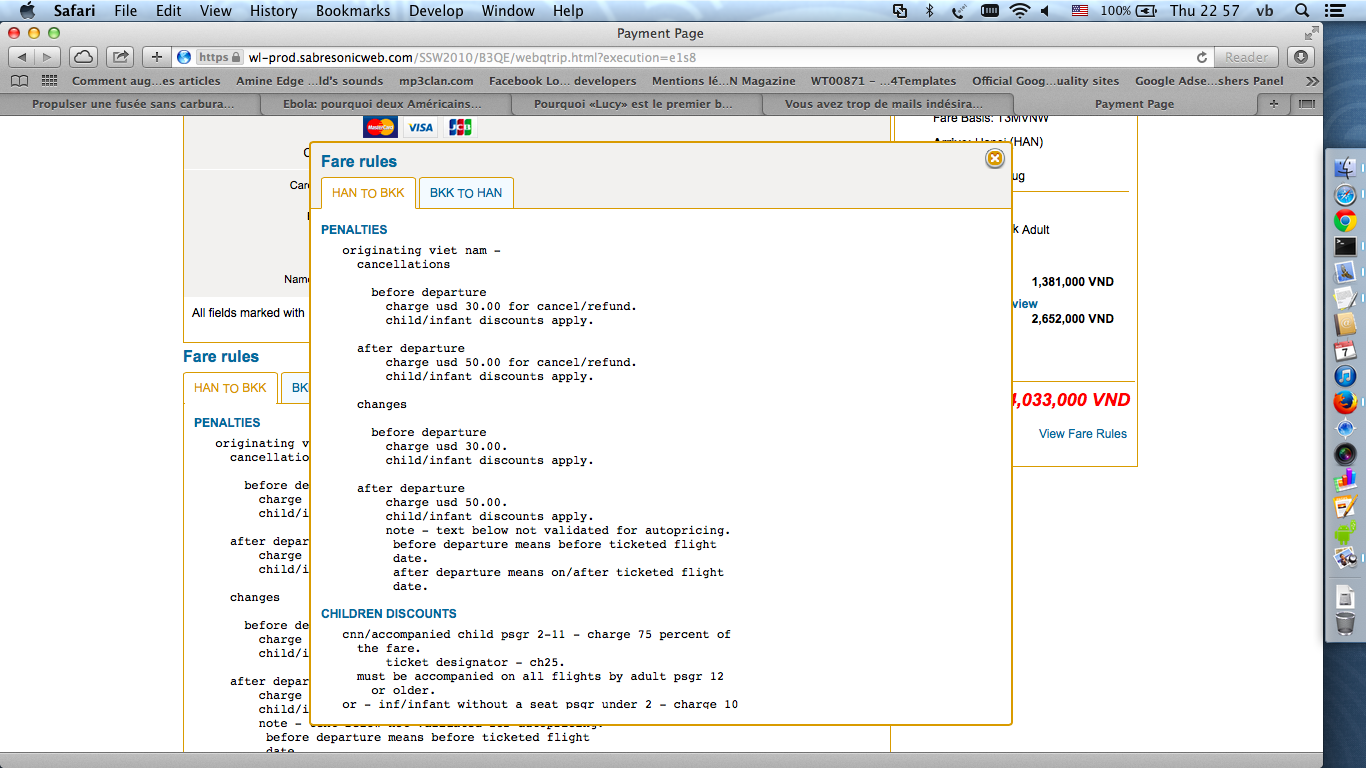Open Wi-Fi status menu

1019,11
